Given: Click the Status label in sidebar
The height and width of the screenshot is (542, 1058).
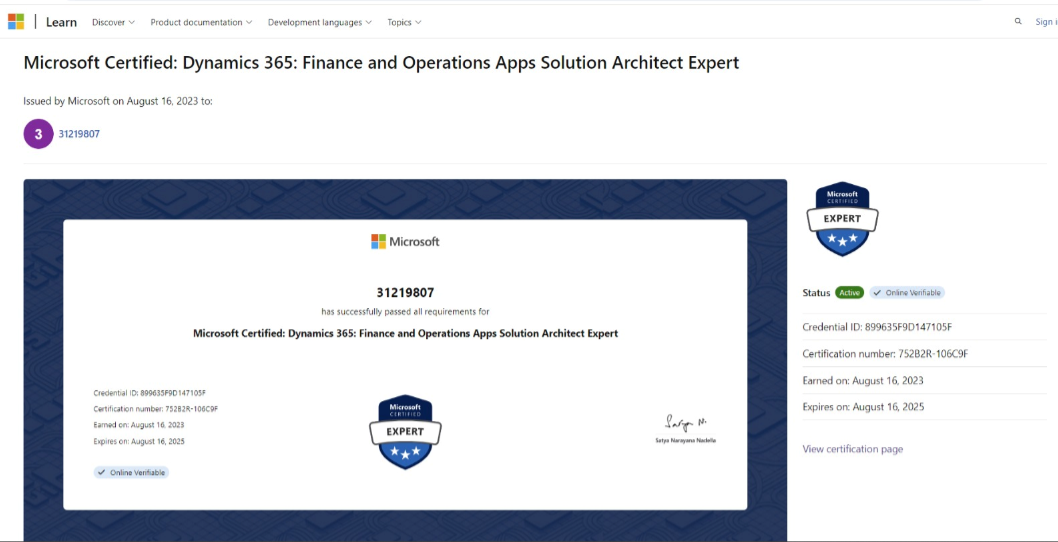Looking at the screenshot, I should click(x=816, y=293).
